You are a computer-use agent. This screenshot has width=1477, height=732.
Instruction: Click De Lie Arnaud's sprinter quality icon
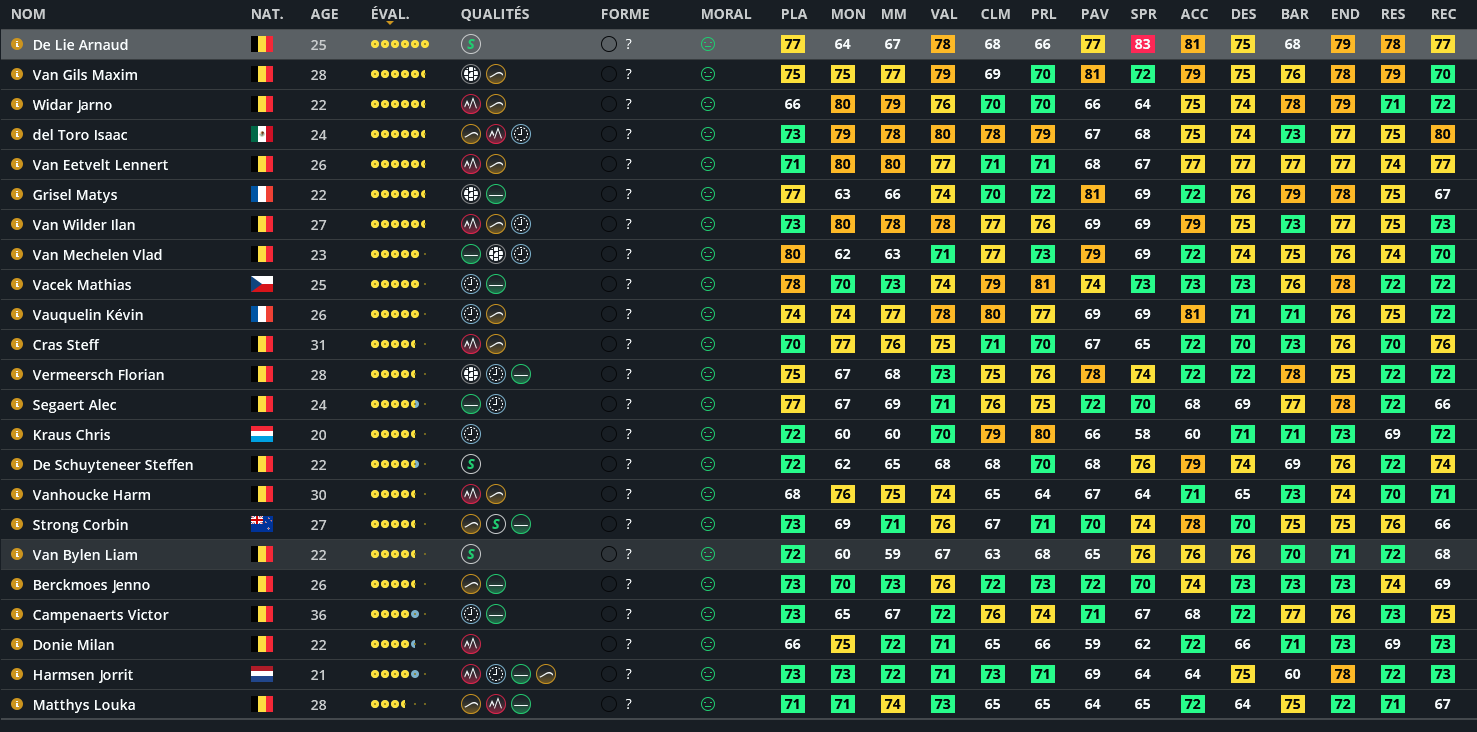[471, 44]
